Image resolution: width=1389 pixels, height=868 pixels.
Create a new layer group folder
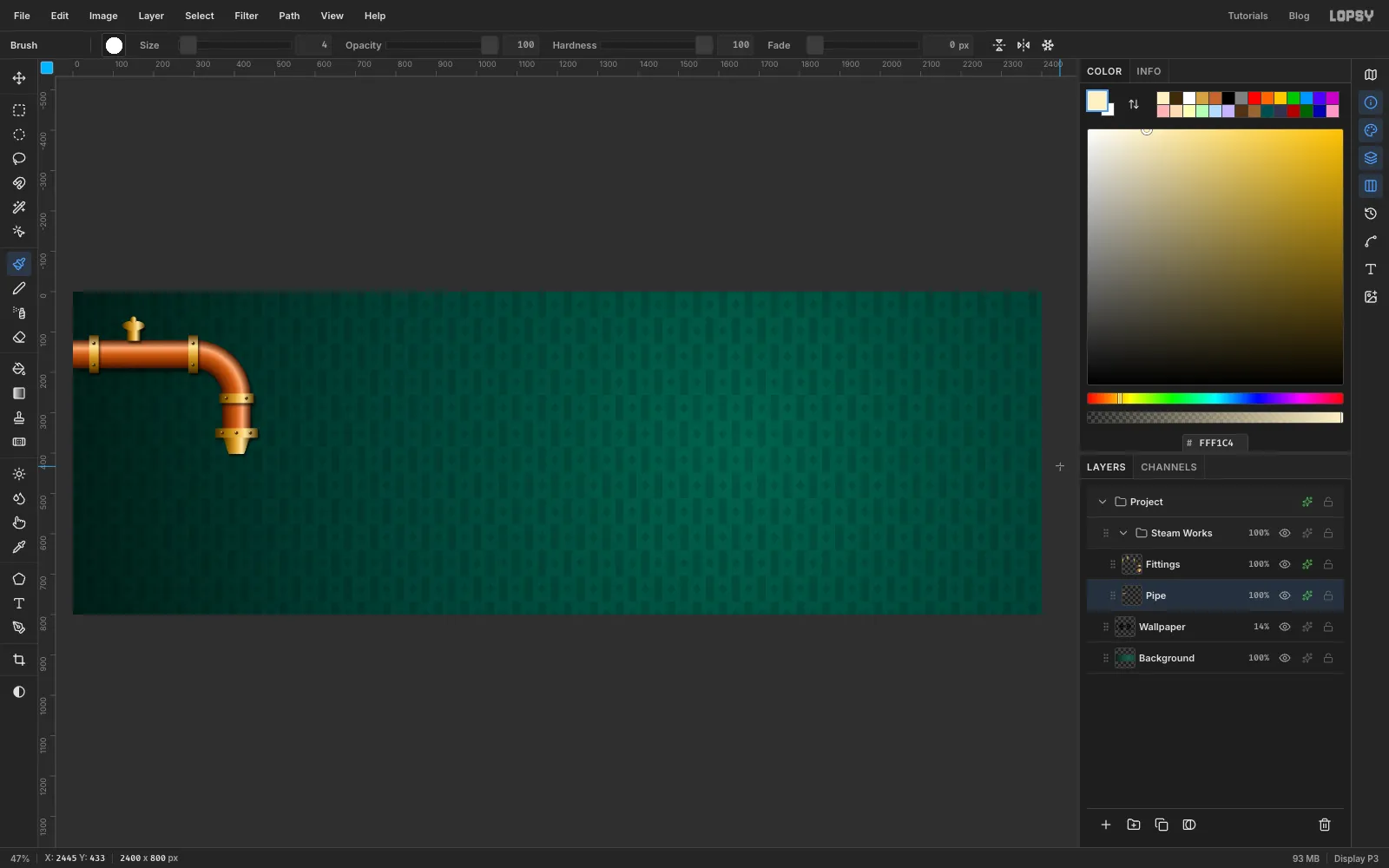tap(1134, 825)
